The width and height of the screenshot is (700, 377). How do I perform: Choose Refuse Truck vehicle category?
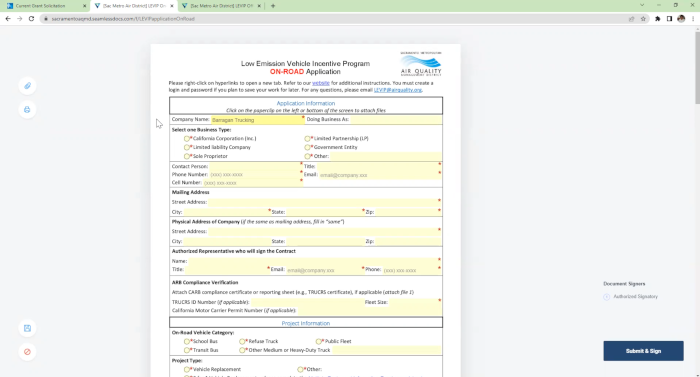[x=242, y=341]
